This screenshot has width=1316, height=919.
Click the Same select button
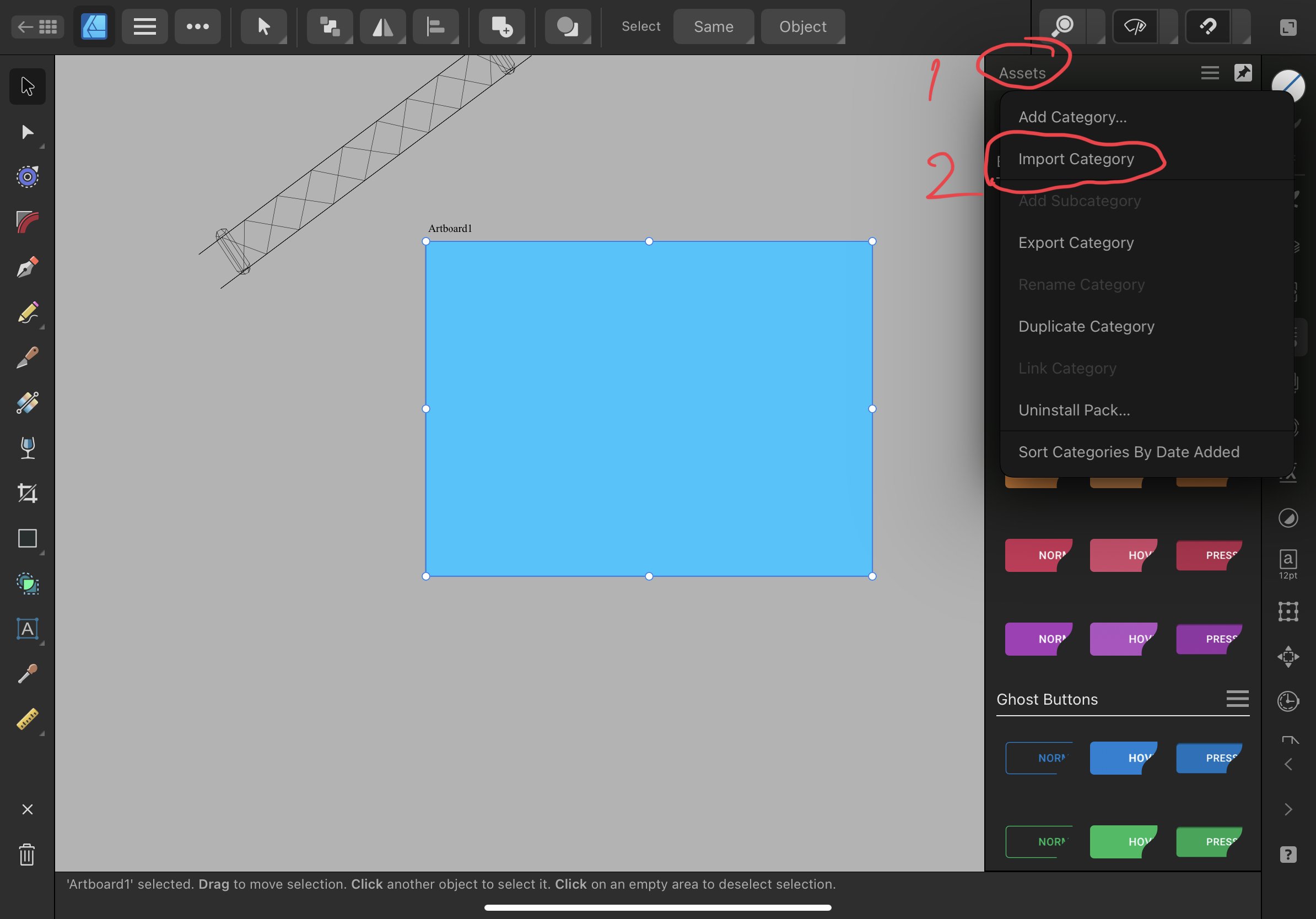click(713, 26)
